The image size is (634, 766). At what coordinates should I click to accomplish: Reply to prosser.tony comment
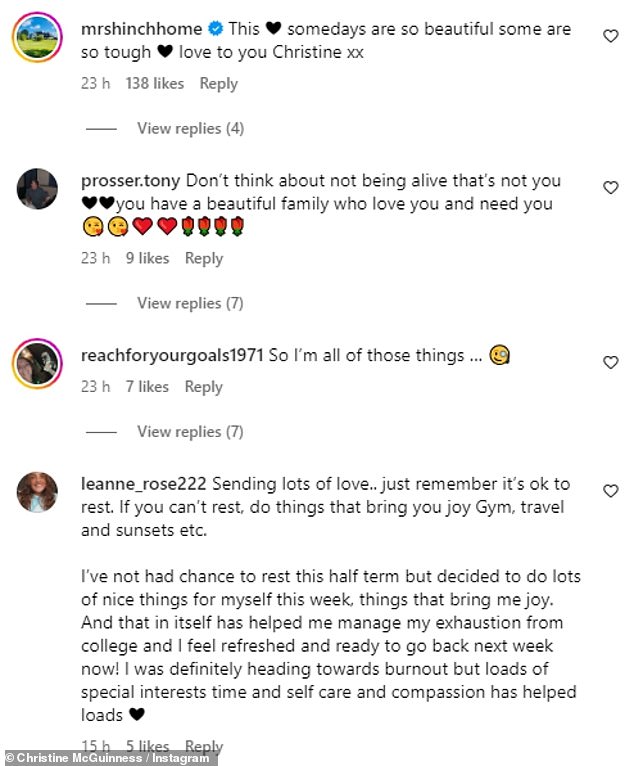coord(204,258)
